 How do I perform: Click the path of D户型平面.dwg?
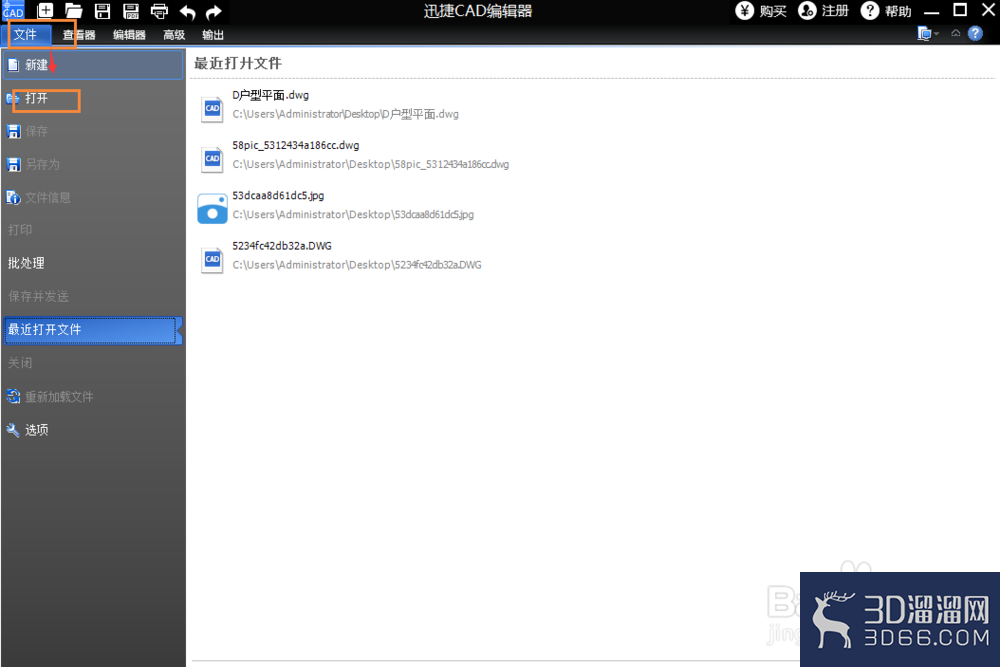tap(345, 114)
